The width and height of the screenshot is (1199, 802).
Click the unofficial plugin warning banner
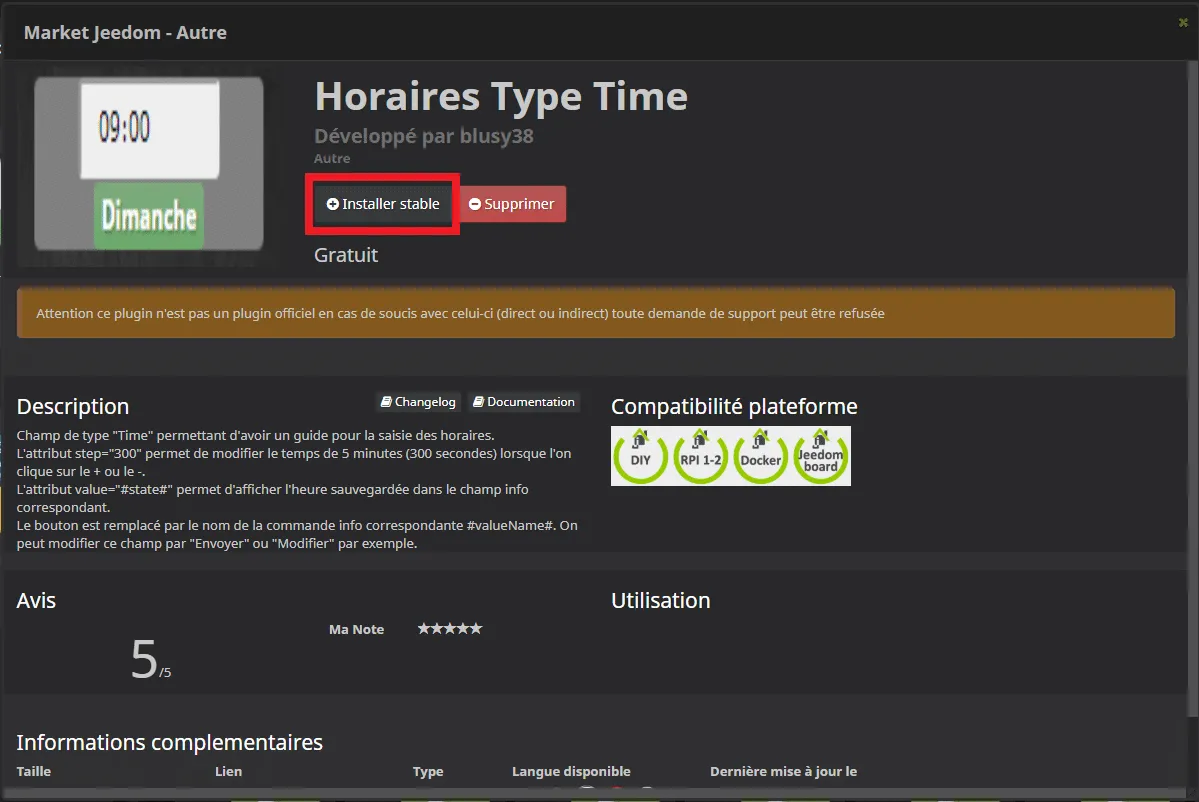[596, 313]
